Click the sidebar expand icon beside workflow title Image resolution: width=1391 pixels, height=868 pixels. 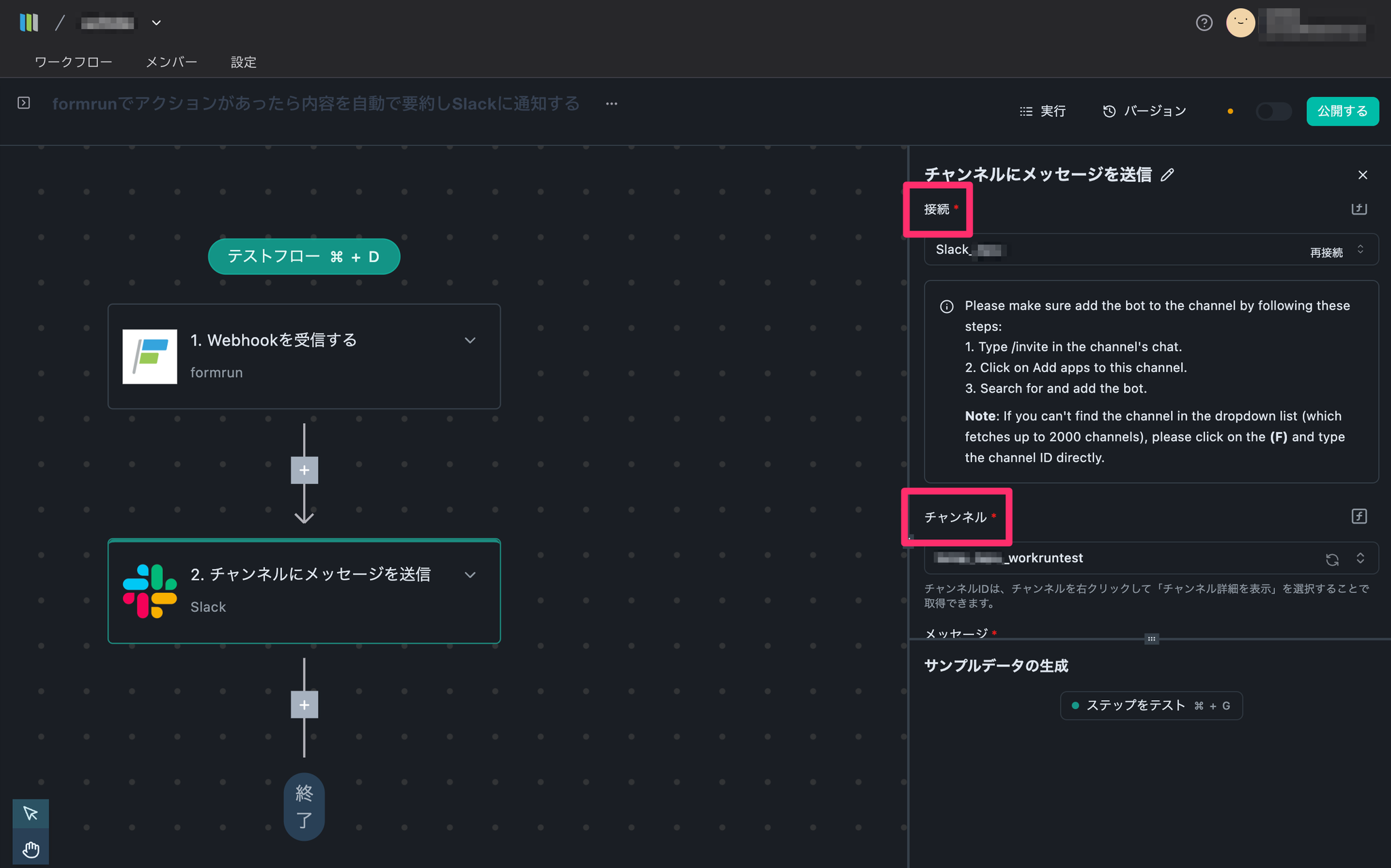click(x=24, y=103)
